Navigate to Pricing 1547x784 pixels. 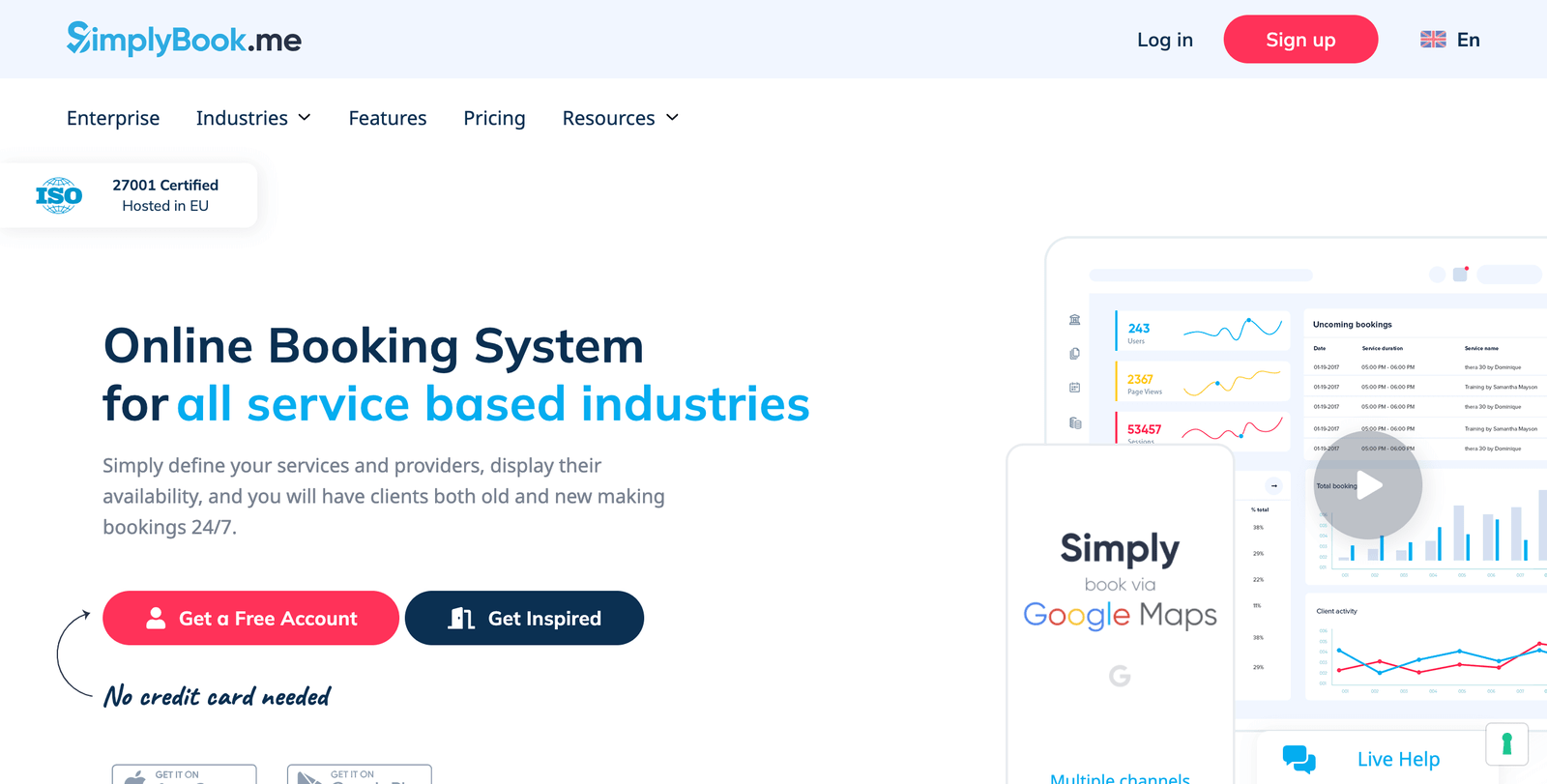click(x=494, y=118)
